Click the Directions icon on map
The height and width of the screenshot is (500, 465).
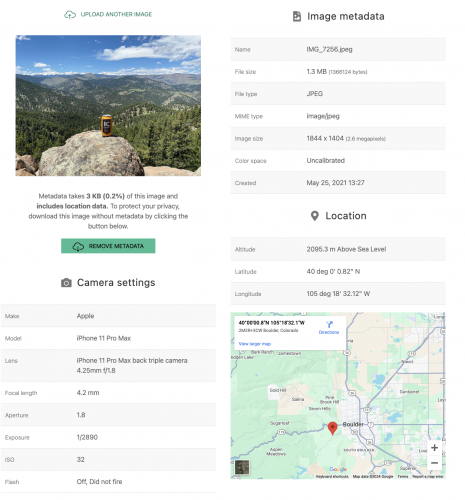pos(329,324)
